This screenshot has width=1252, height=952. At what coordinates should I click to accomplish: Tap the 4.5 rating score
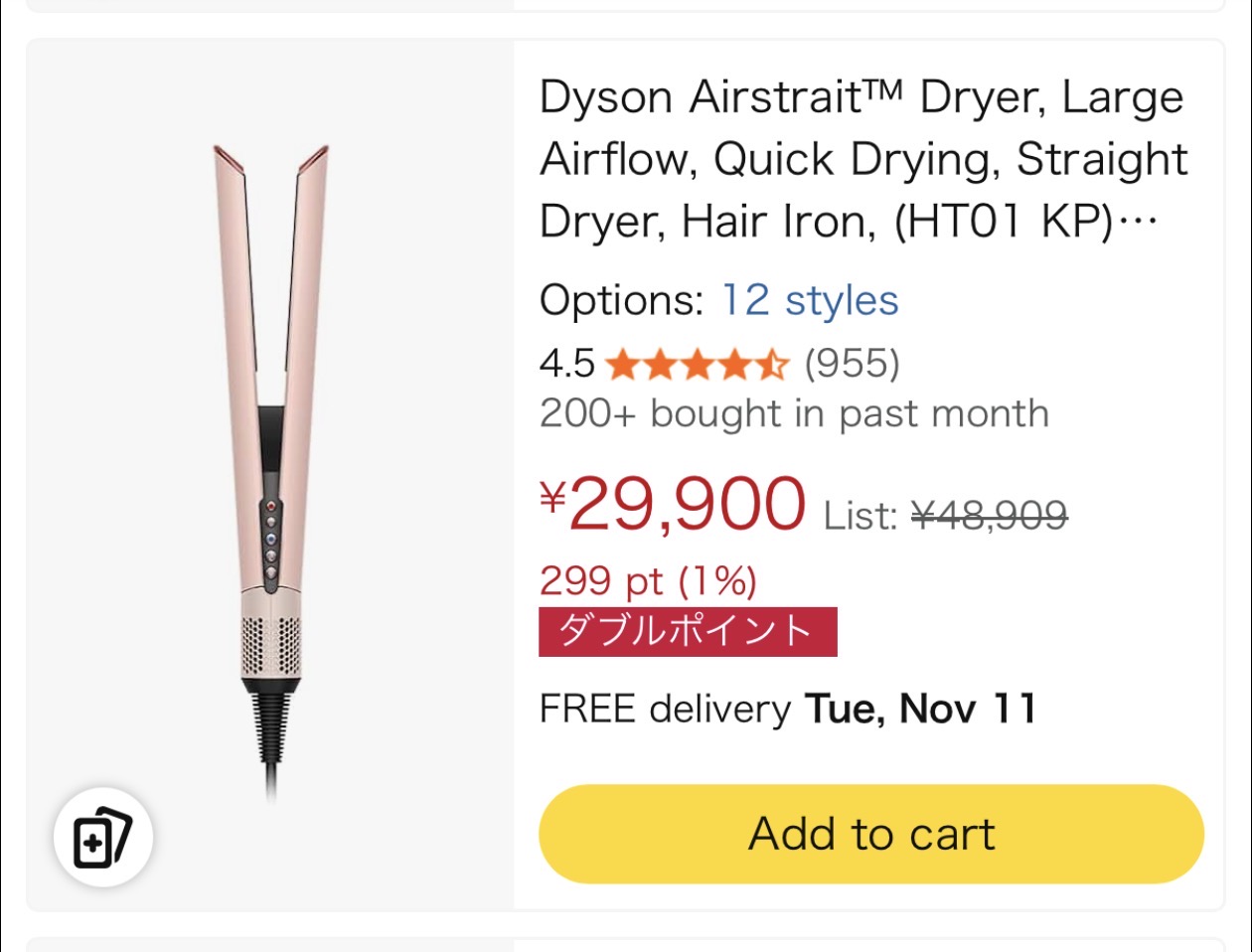pyautogui.click(x=566, y=365)
